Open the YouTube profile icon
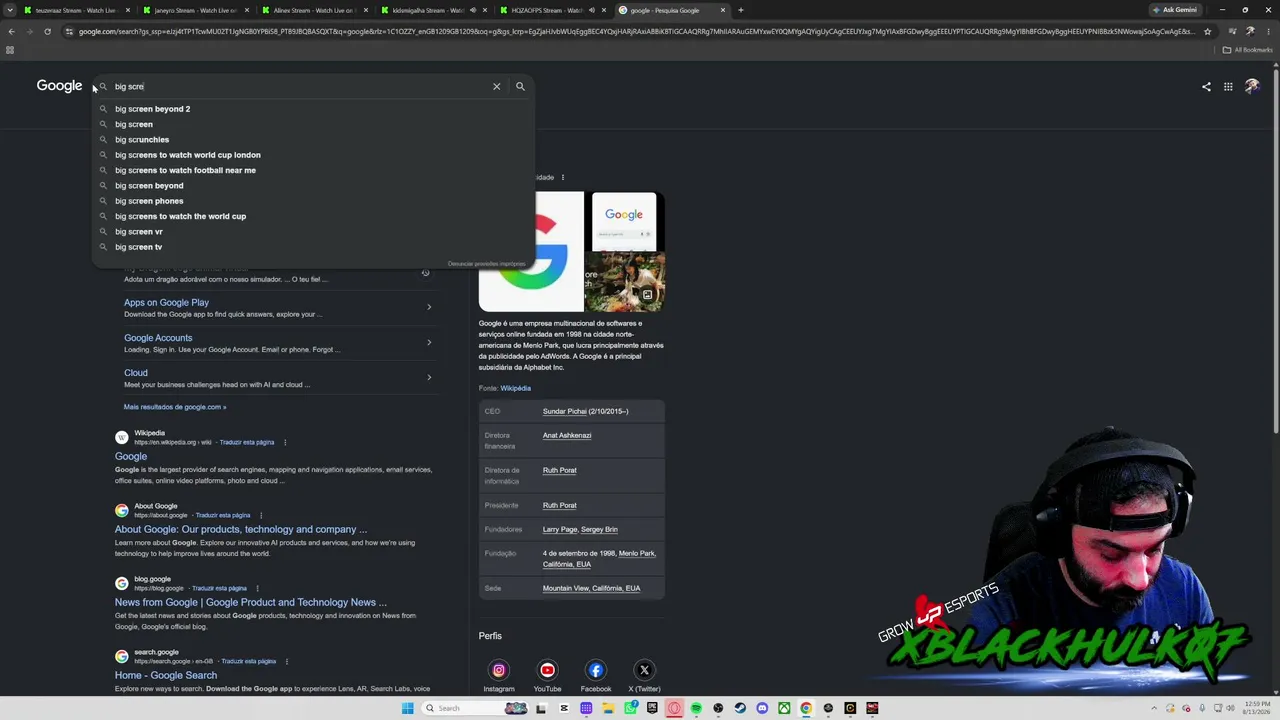Image resolution: width=1280 pixels, height=720 pixels. click(x=547, y=670)
